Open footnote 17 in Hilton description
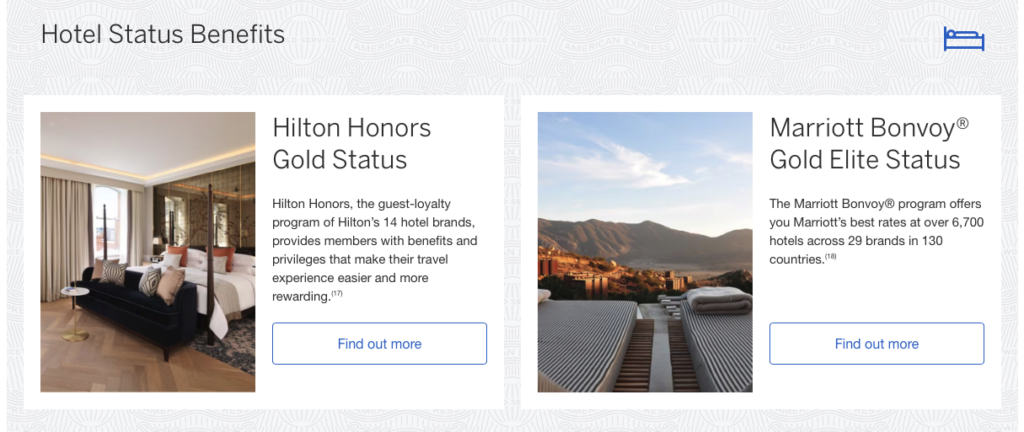1024x432 pixels. 337,294
